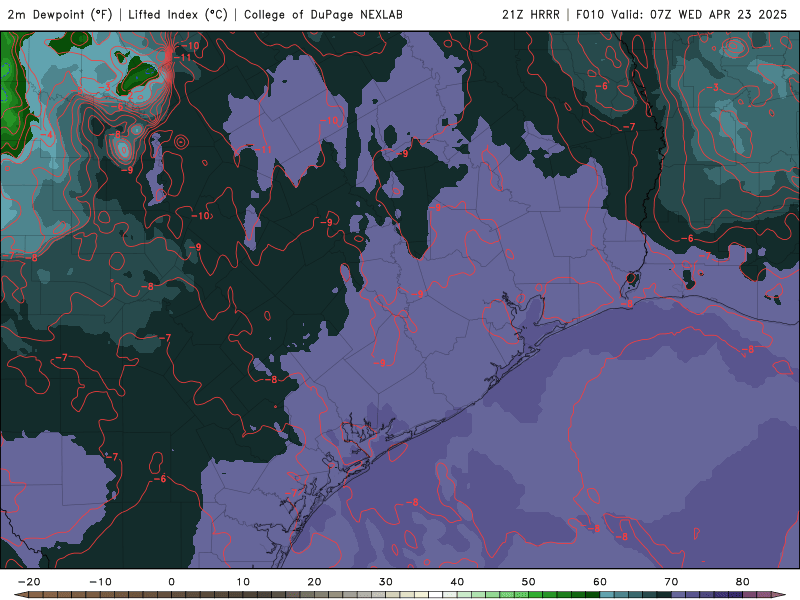The height and width of the screenshot is (600, 800).
Task: Click the 20 label on the color scale
Action: point(314,582)
